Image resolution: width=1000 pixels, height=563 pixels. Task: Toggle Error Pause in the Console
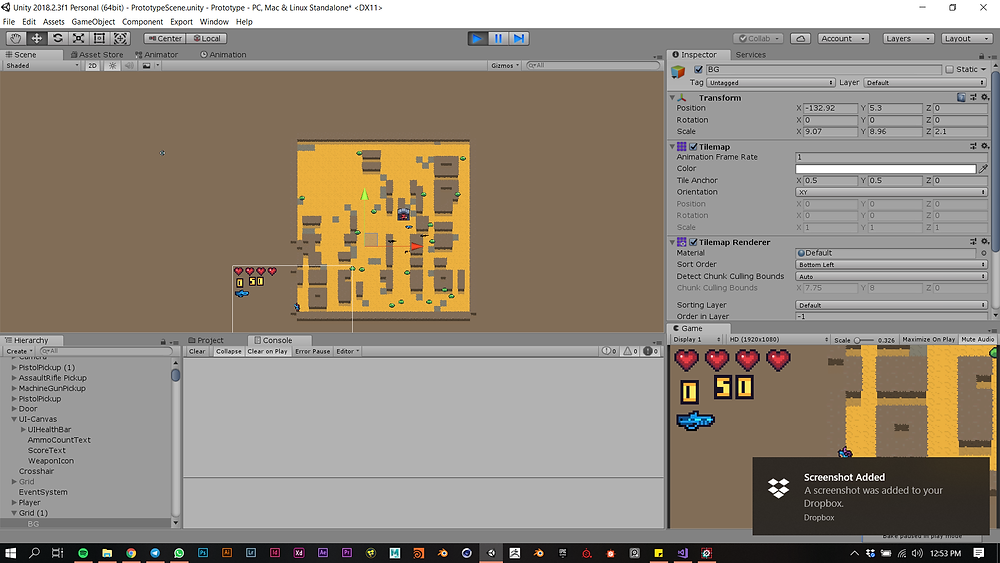312,351
